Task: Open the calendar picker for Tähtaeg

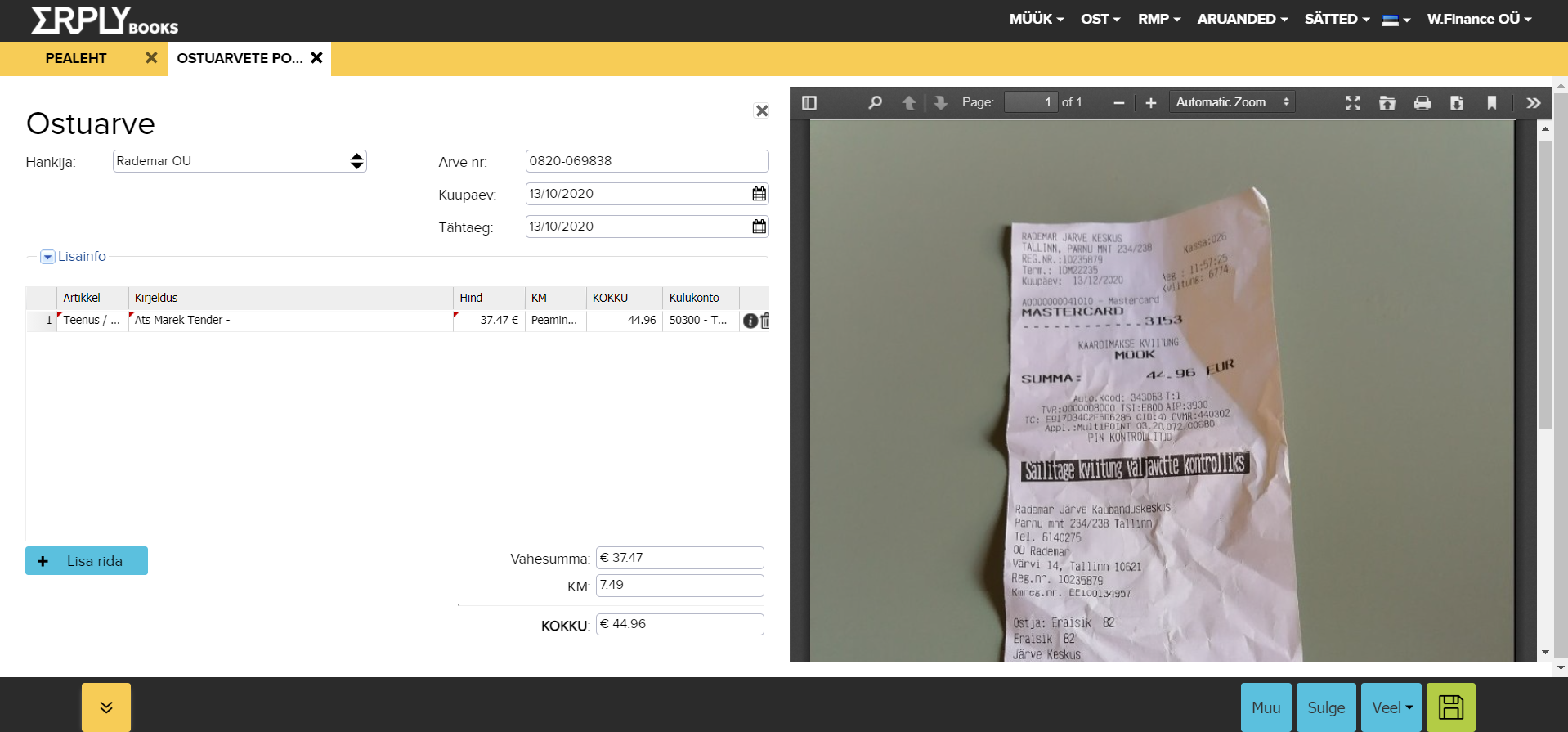Action: point(759,227)
